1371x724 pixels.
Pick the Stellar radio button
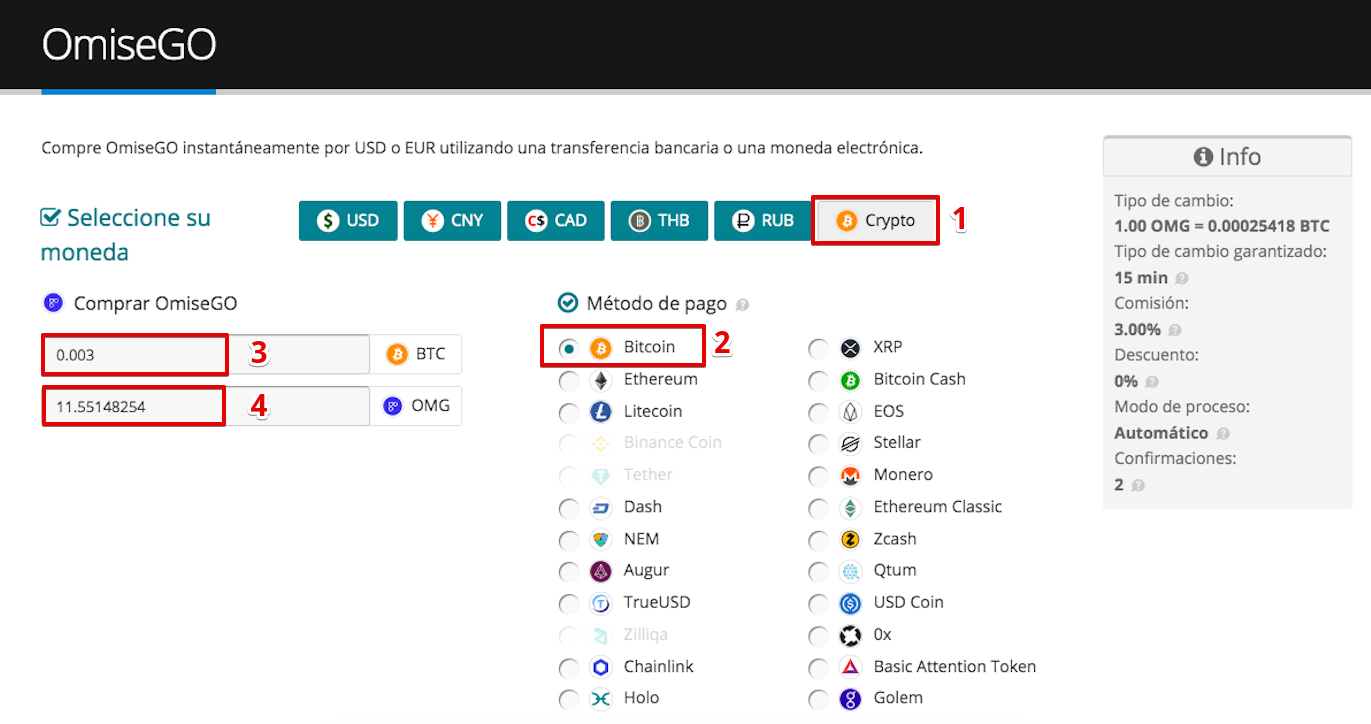[819, 443]
